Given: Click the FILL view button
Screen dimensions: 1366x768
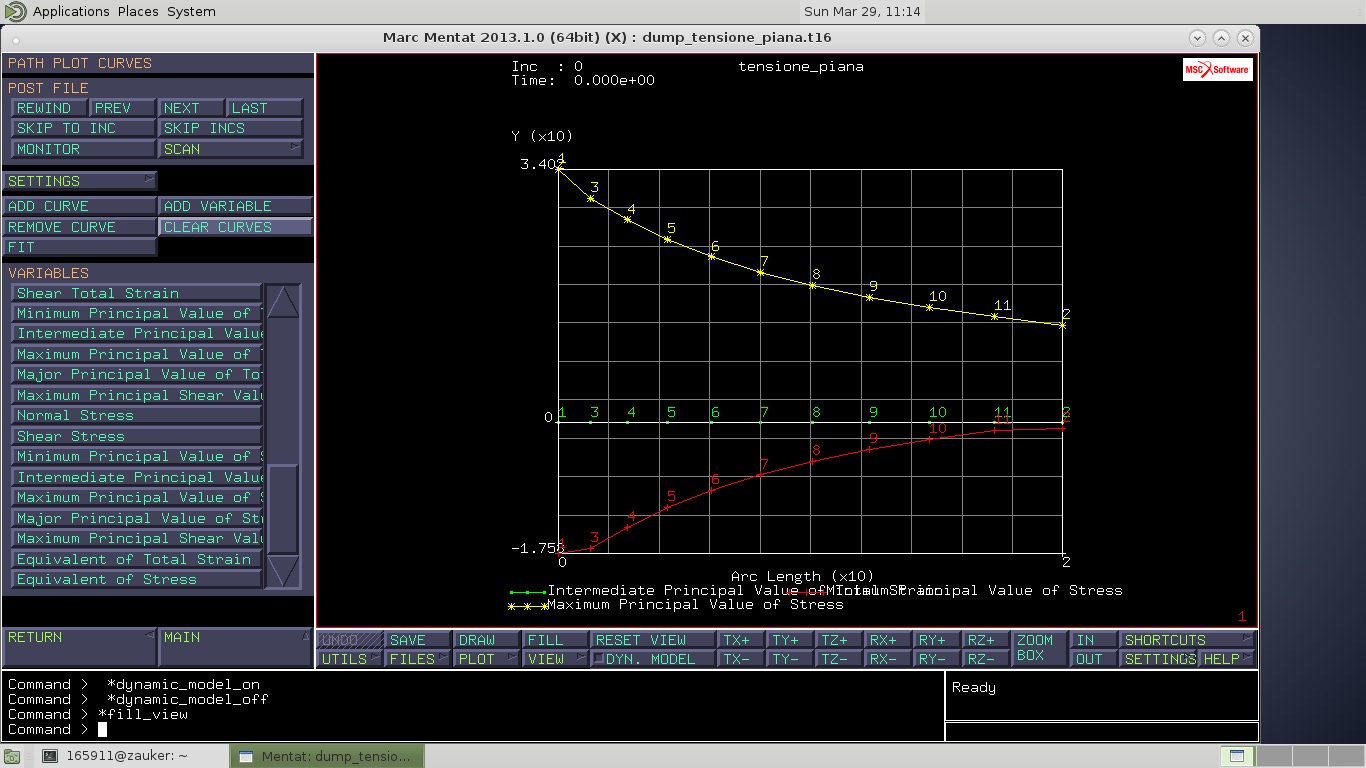Looking at the screenshot, I should 556,640.
